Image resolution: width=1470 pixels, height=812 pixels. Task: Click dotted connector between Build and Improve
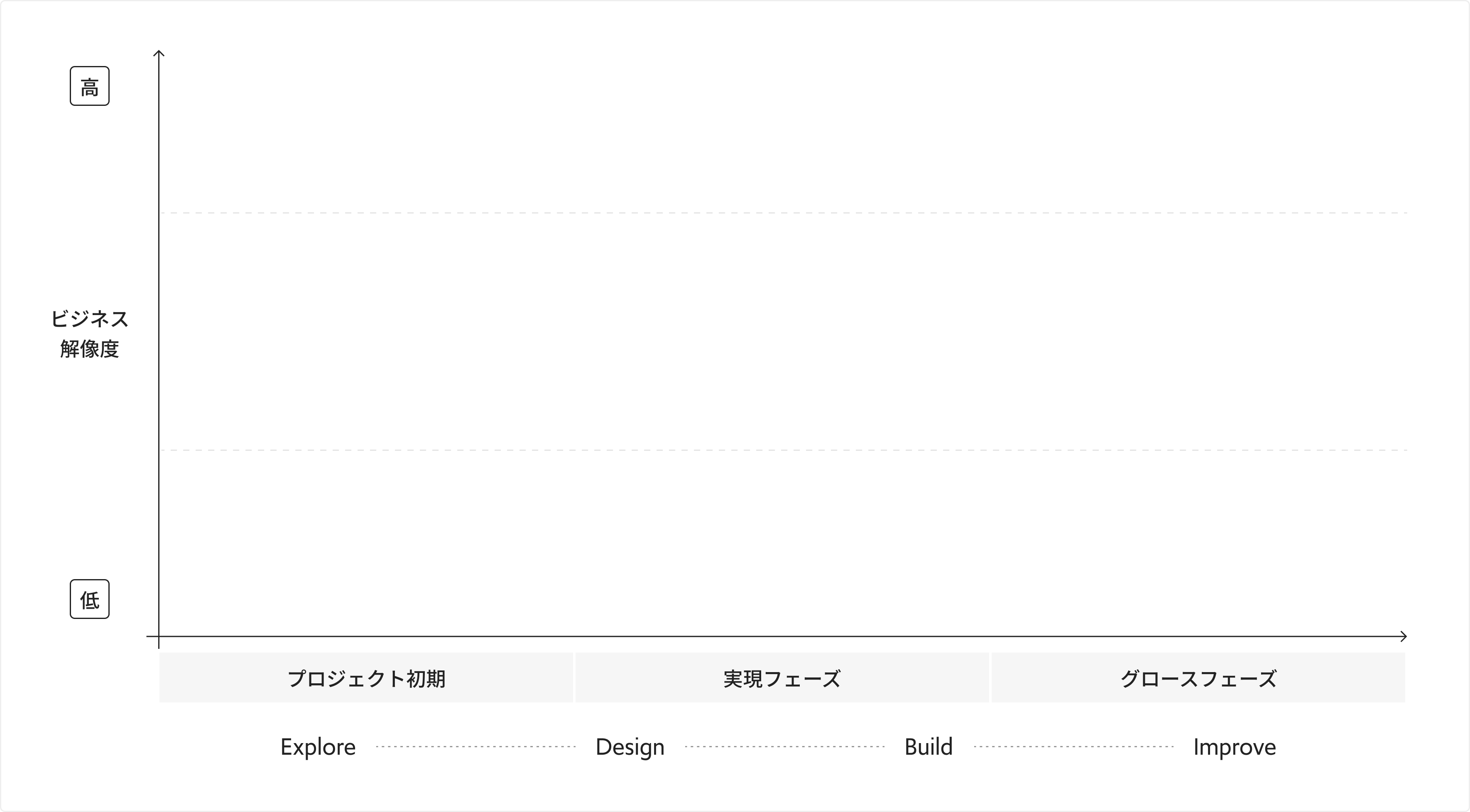tap(1073, 746)
